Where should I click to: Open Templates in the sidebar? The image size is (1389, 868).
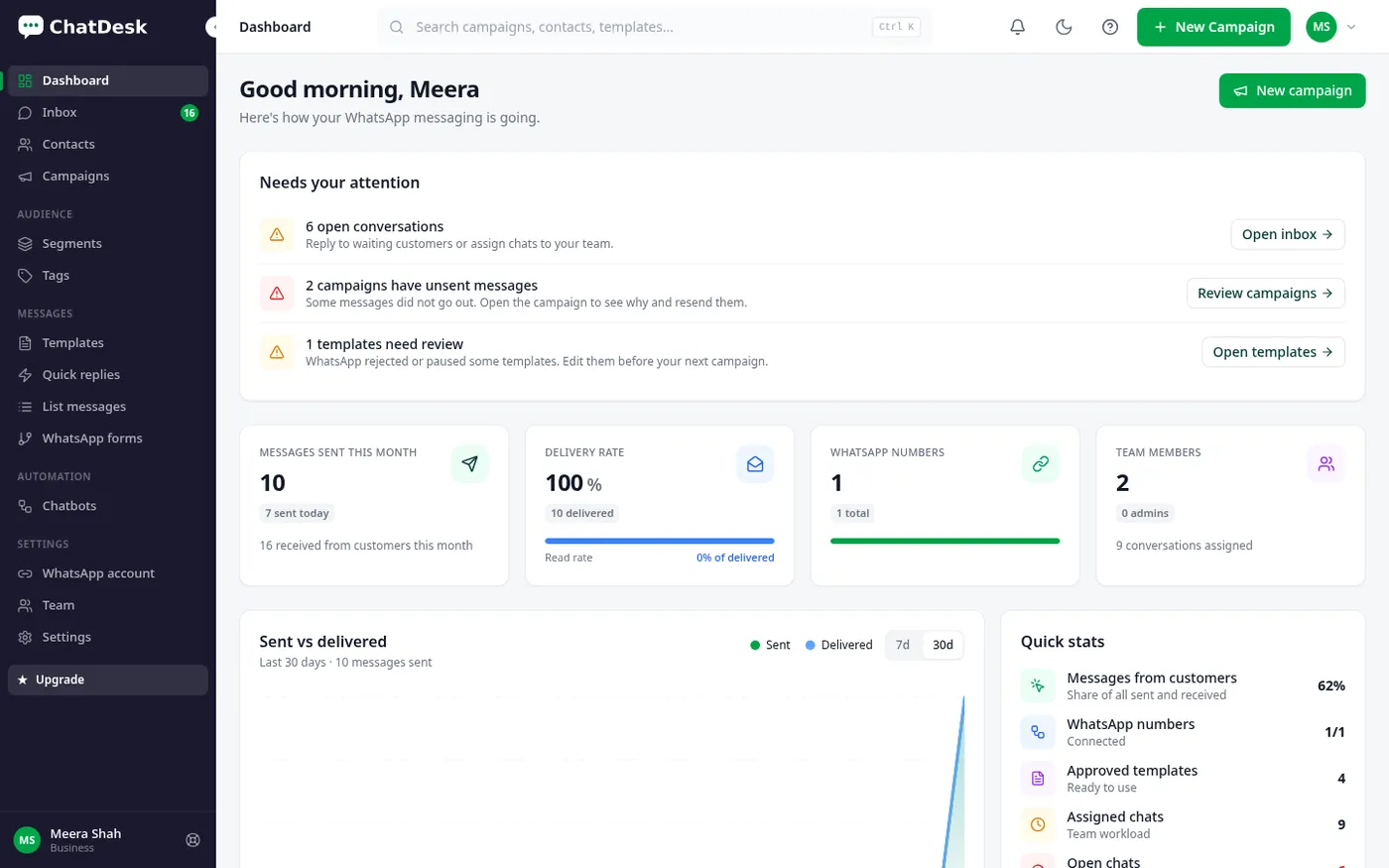click(x=108, y=342)
